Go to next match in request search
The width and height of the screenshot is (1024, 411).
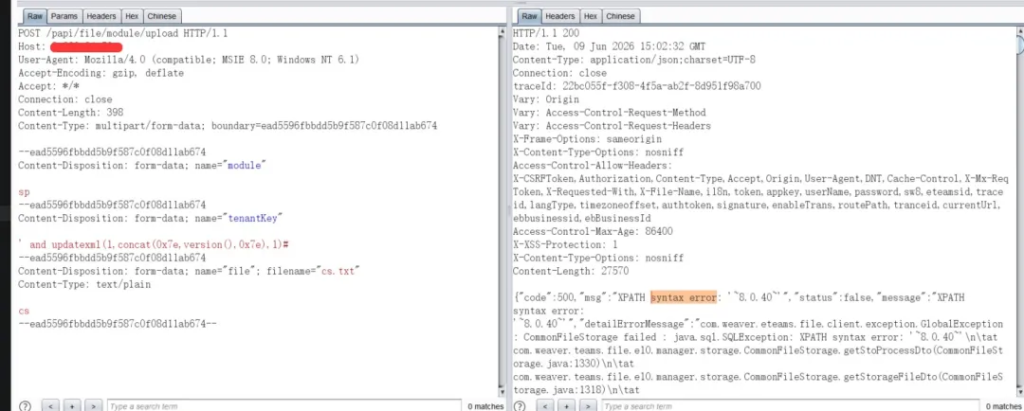pos(93,406)
